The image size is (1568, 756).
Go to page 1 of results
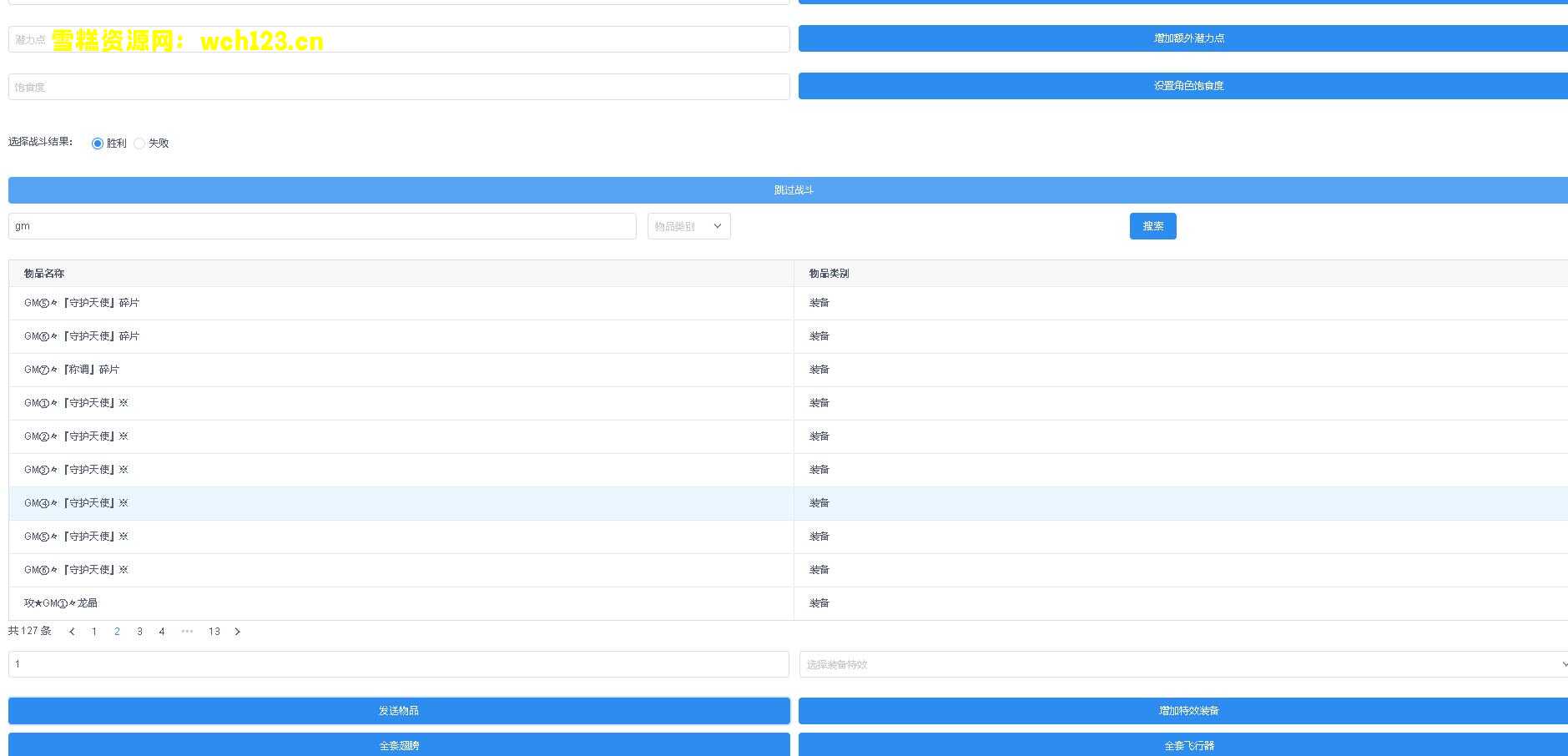(94, 632)
